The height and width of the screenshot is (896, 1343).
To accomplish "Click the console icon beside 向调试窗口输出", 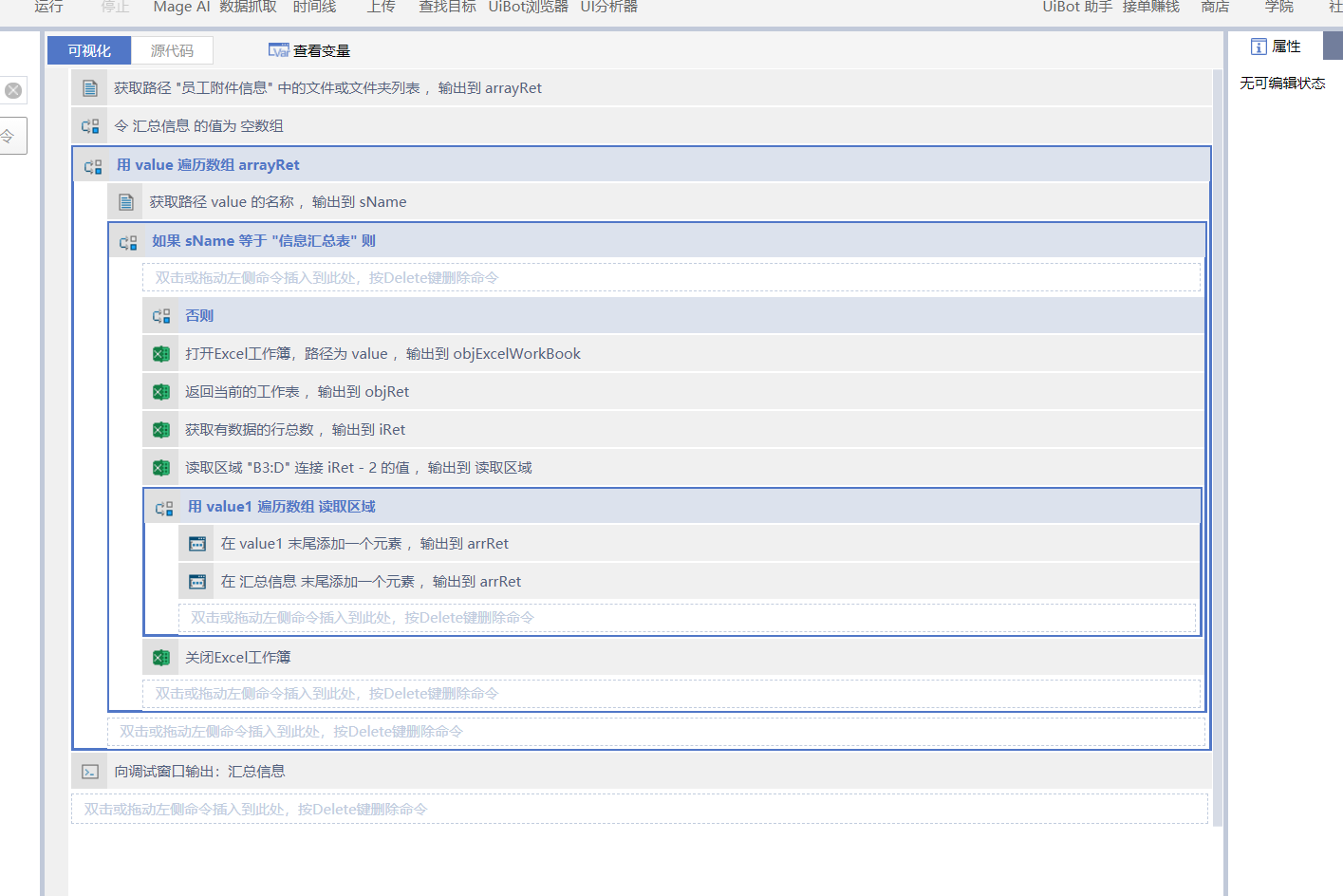I will click(x=90, y=772).
